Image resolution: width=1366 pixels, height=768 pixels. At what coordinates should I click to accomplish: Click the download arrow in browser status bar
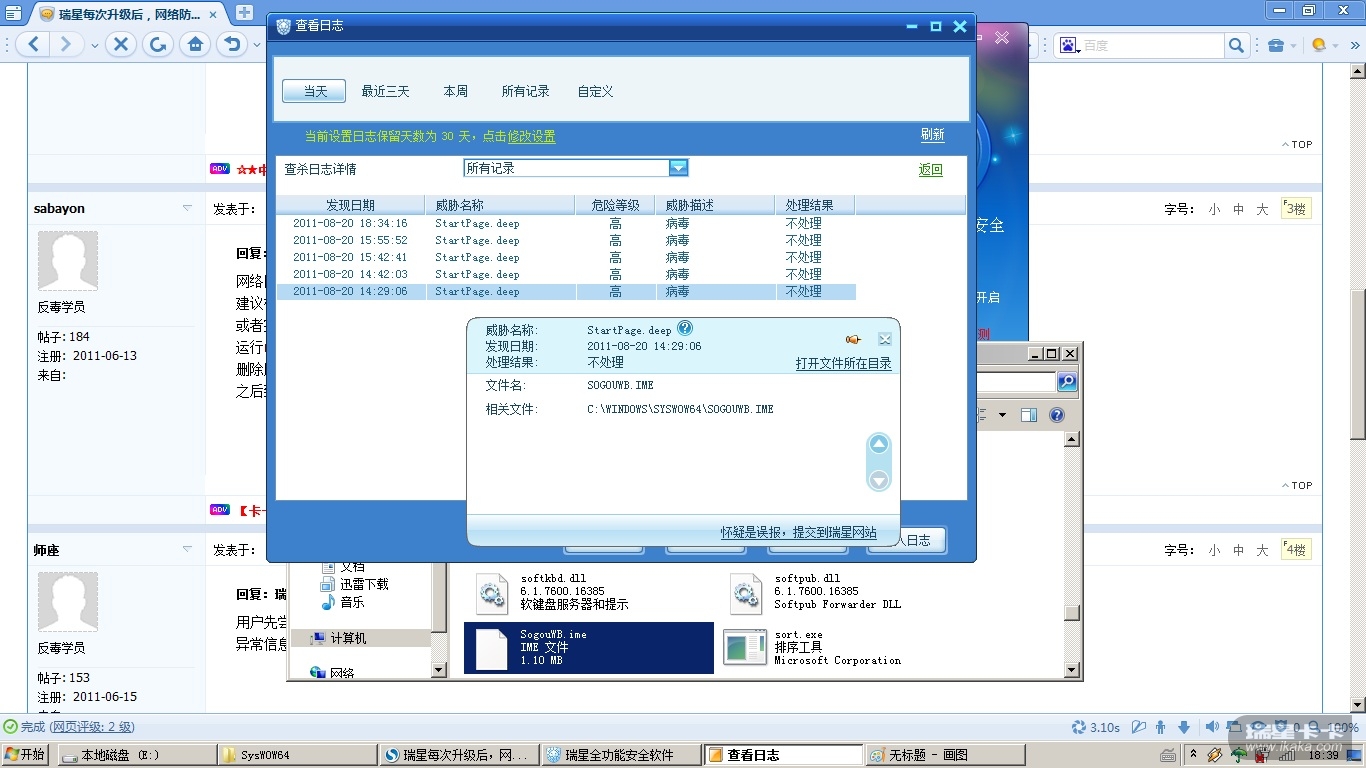coord(1185,727)
